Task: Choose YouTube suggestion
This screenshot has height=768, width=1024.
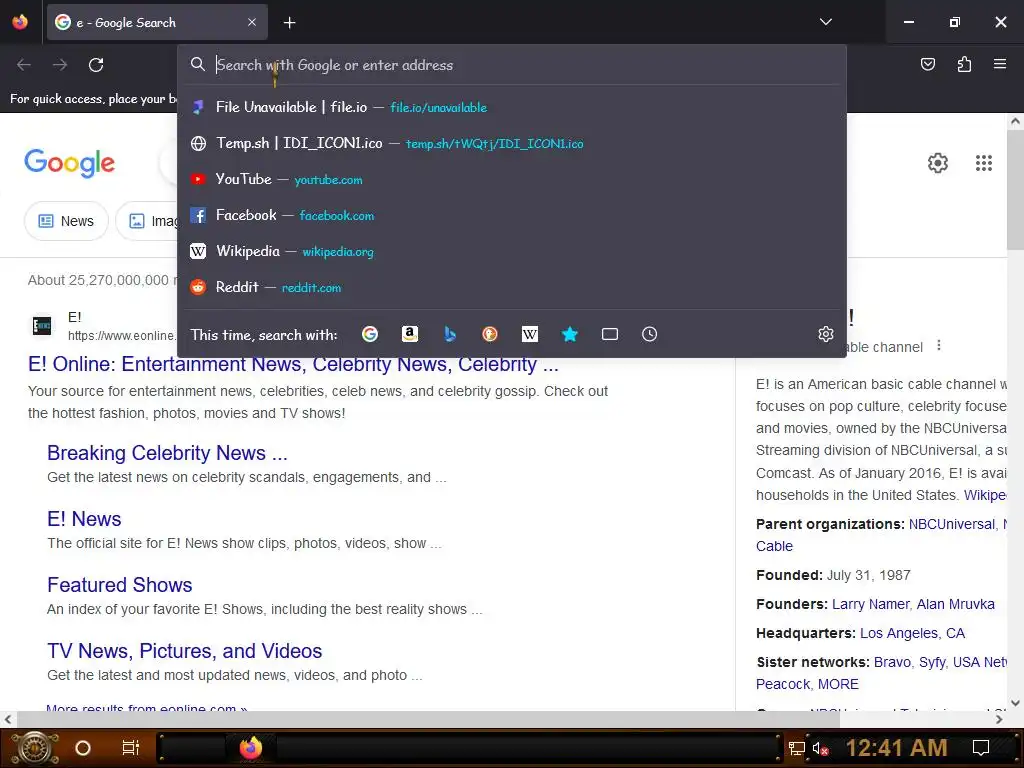Action: (x=512, y=179)
